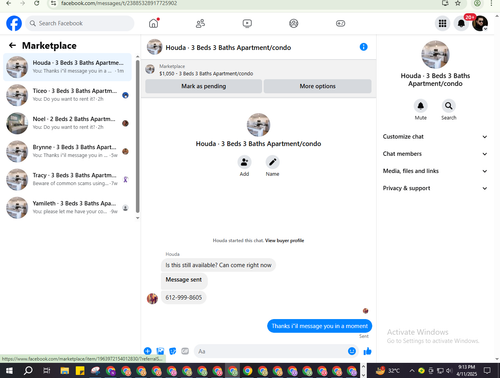Screen dimensions: 500x378
Task: Open Windows Start menu
Action: pyautogui.click(x=9, y=371)
